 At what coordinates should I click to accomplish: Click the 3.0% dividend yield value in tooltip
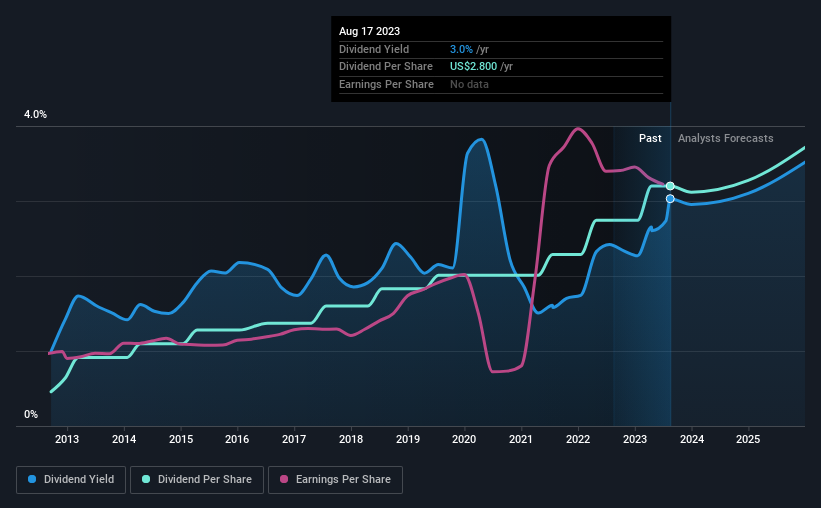(x=461, y=49)
